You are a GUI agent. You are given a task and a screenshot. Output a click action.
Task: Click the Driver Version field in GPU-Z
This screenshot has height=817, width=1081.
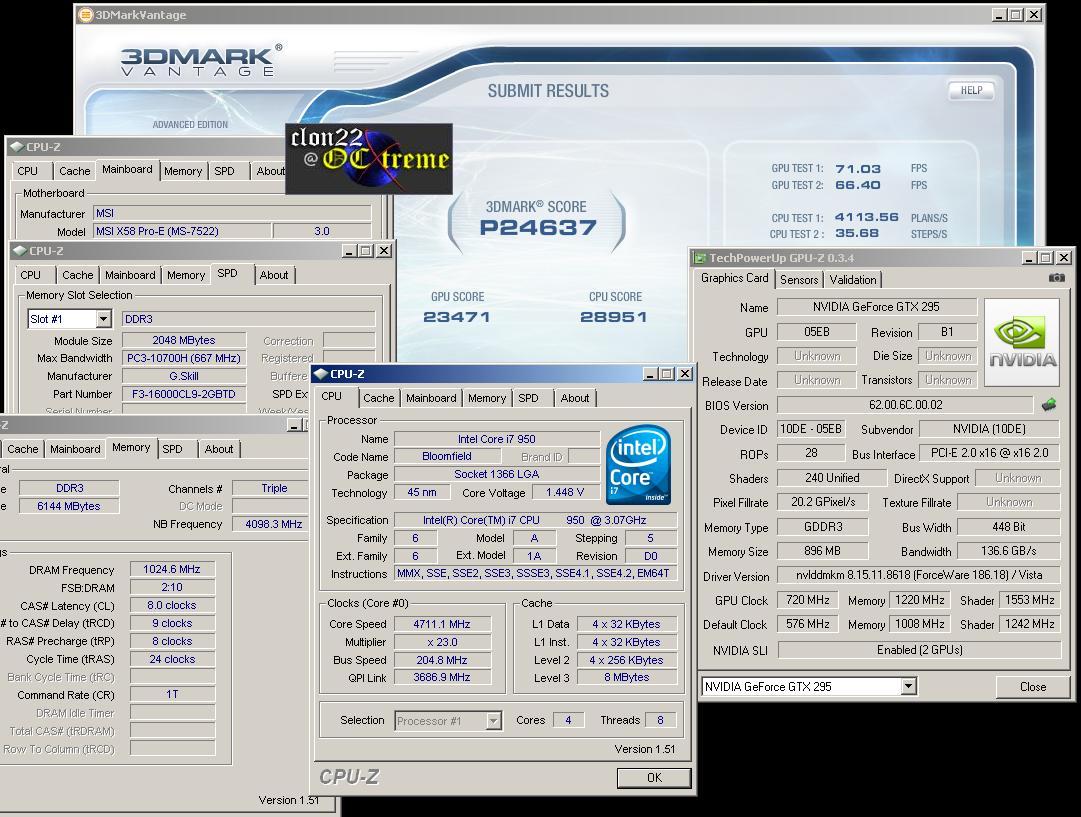click(919, 575)
